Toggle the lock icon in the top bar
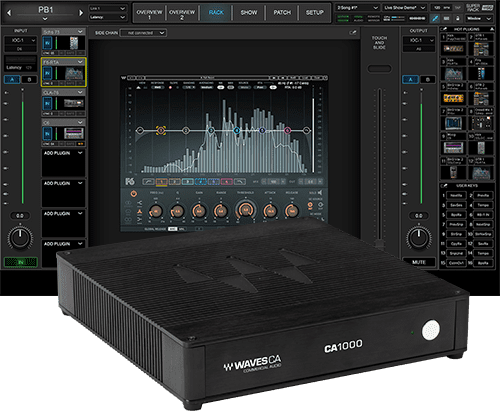The image size is (500, 411). [458, 19]
